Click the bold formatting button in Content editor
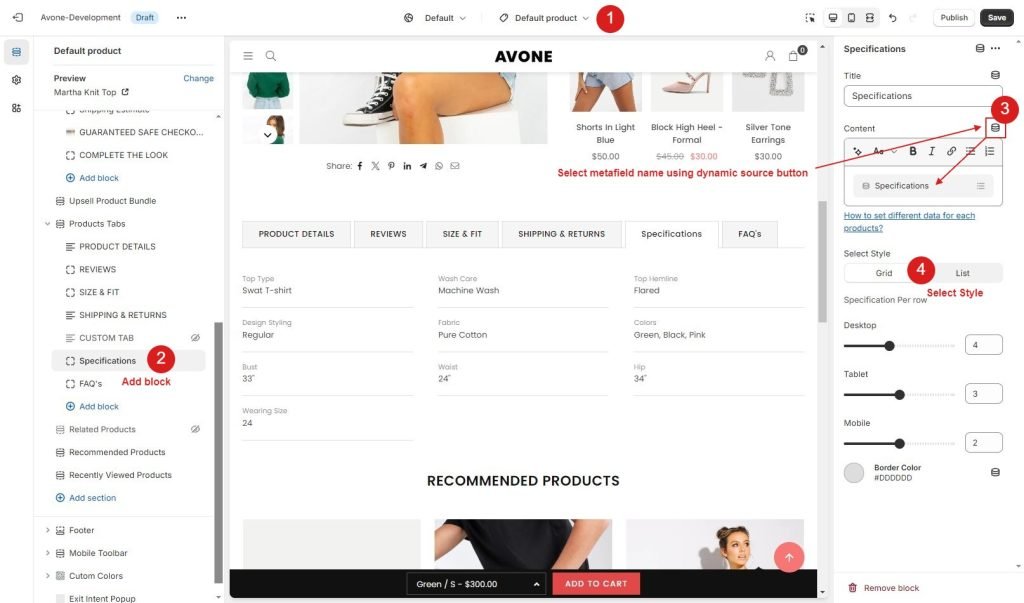The width and height of the screenshot is (1024, 603). [912, 151]
